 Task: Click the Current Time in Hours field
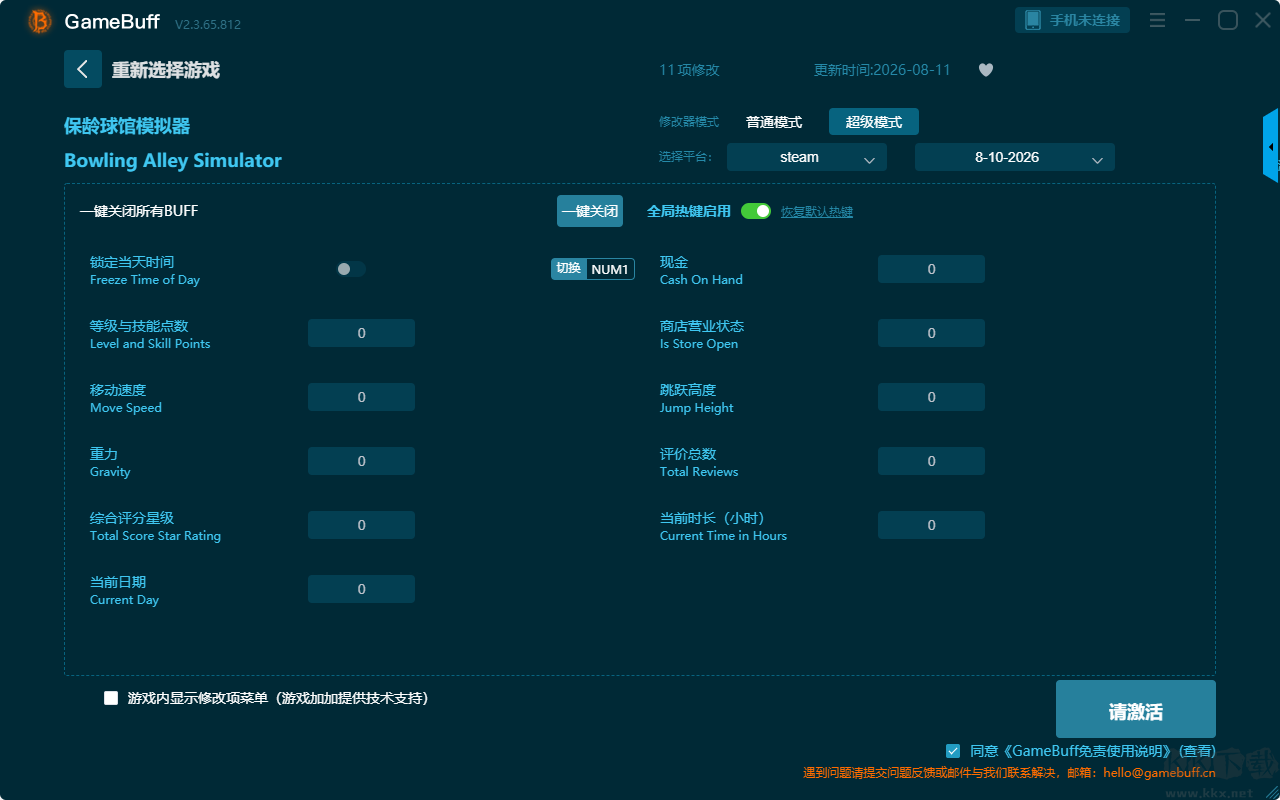click(x=932, y=525)
